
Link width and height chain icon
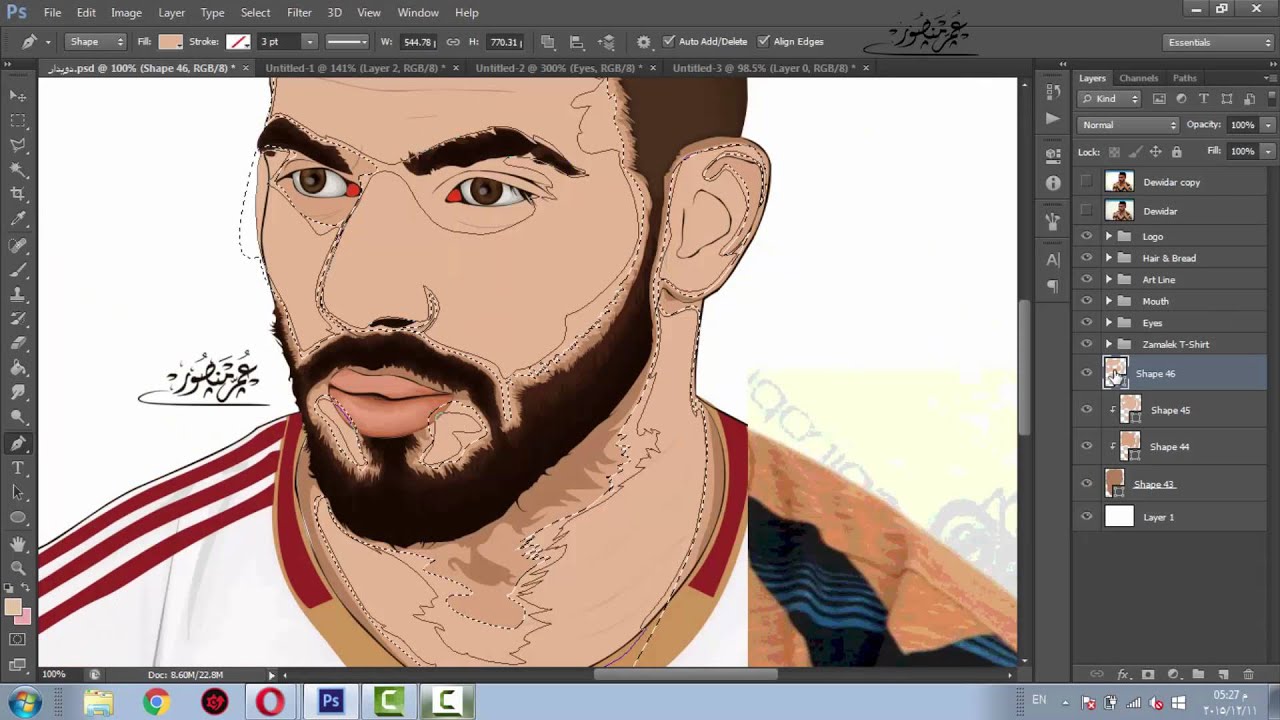point(453,42)
